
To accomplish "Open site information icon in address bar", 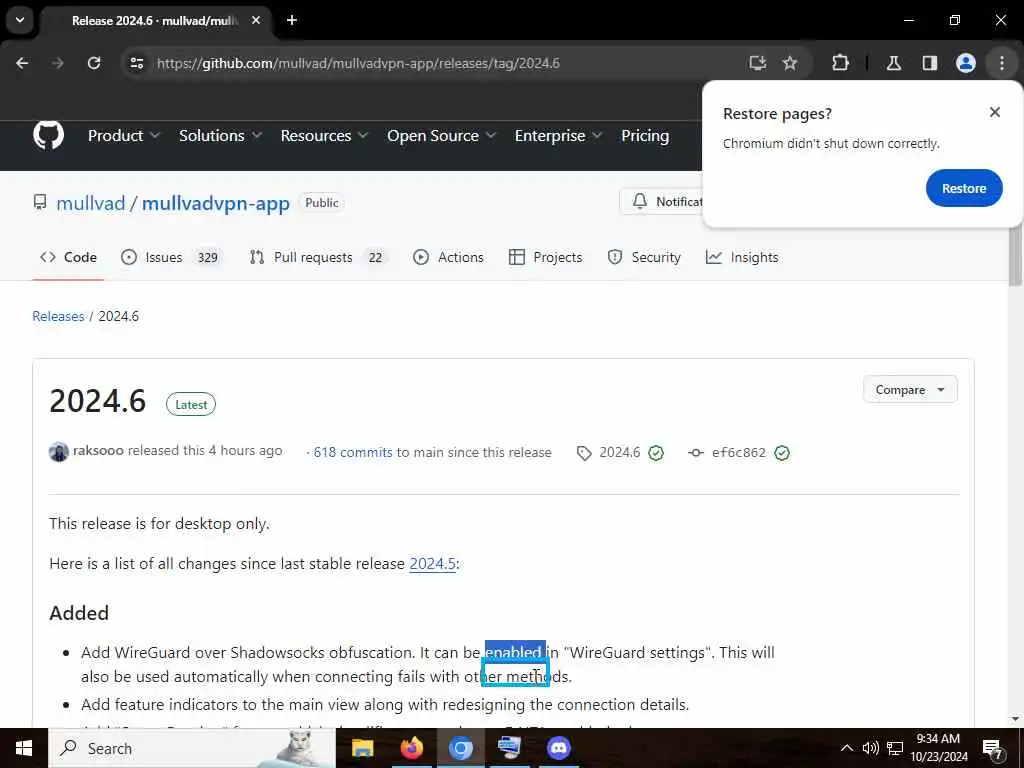I will click(x=136, y=63).
